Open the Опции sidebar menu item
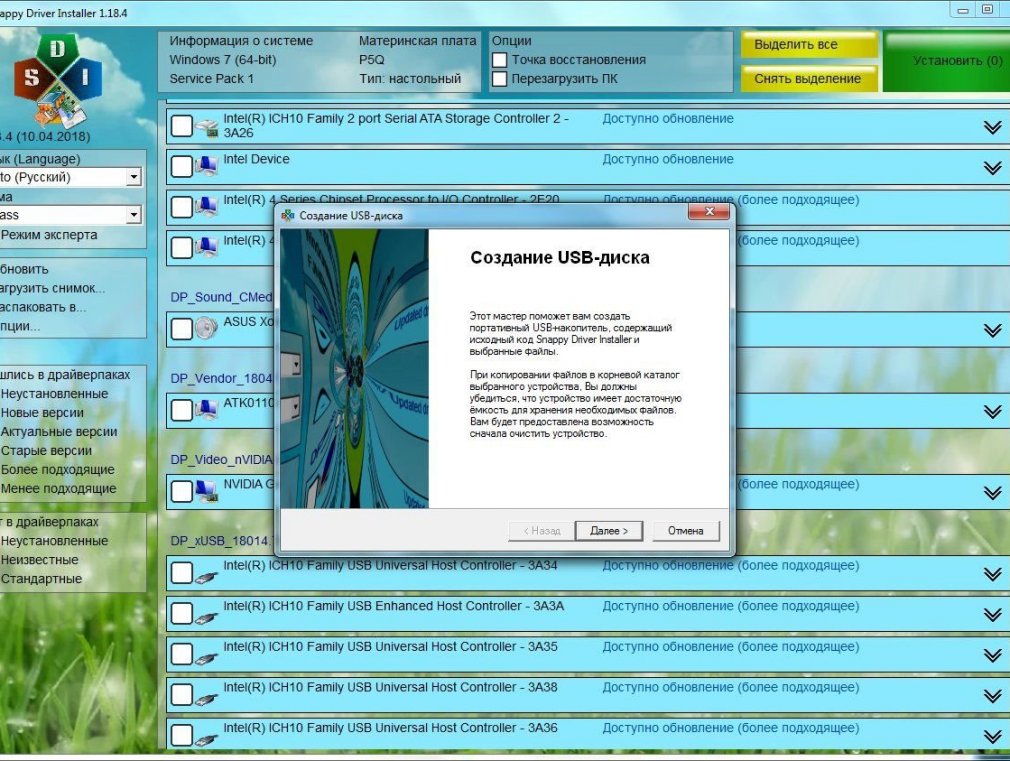This screenshot has height=761, width=1010. point(20,326)
